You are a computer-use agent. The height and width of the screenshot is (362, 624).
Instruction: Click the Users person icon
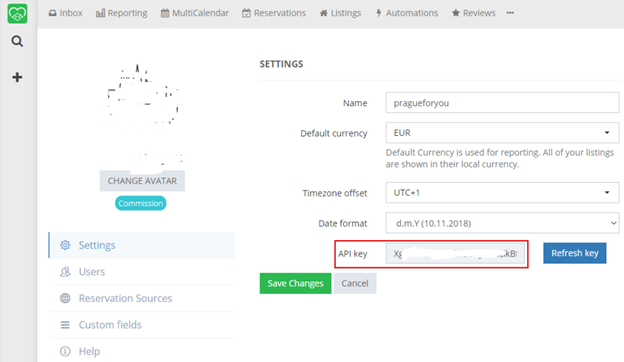65,272
